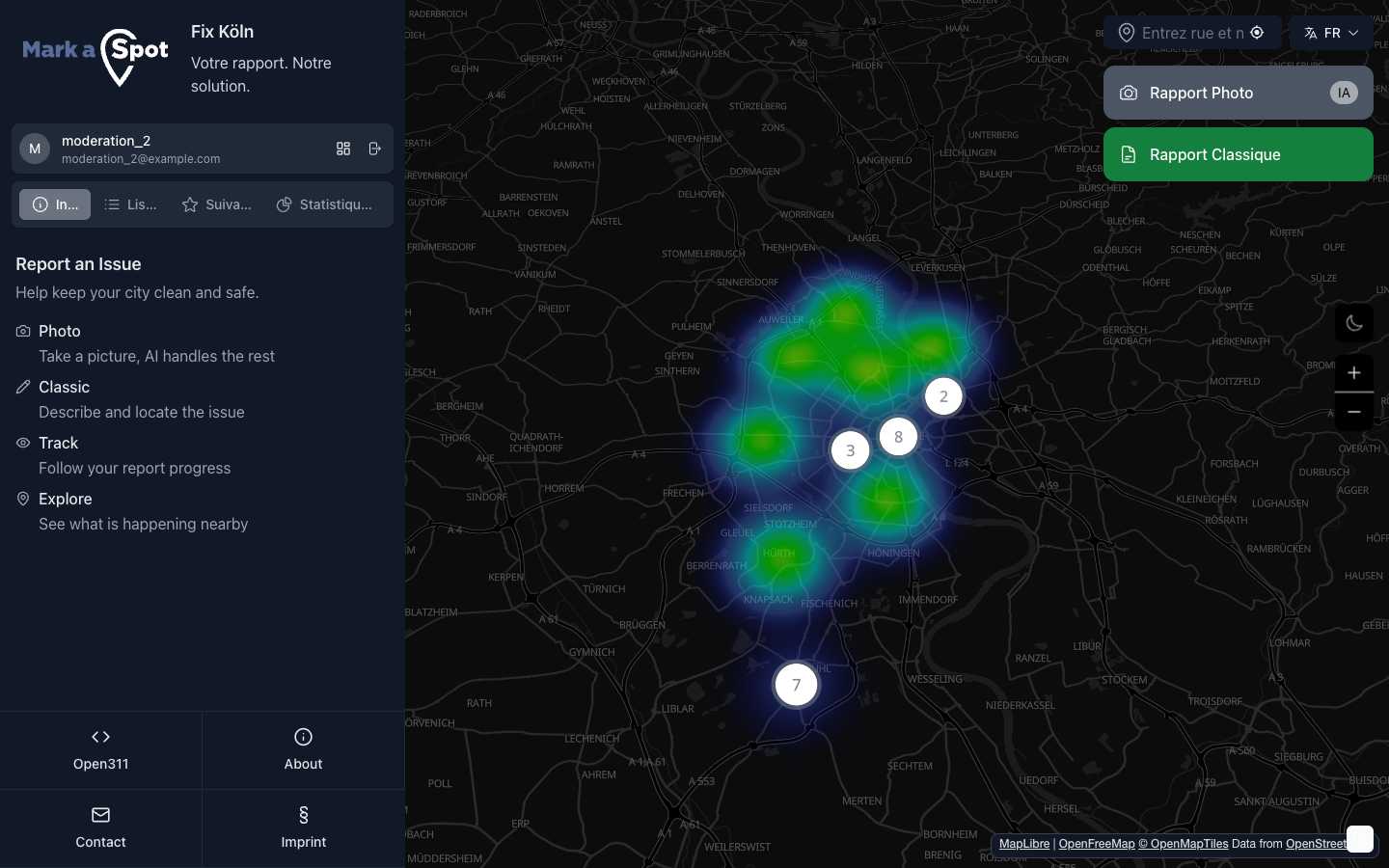Focus the street address search field
Image resolution: width=1389 pixels, height=868 pixels.
click(x=1191, y=33)
